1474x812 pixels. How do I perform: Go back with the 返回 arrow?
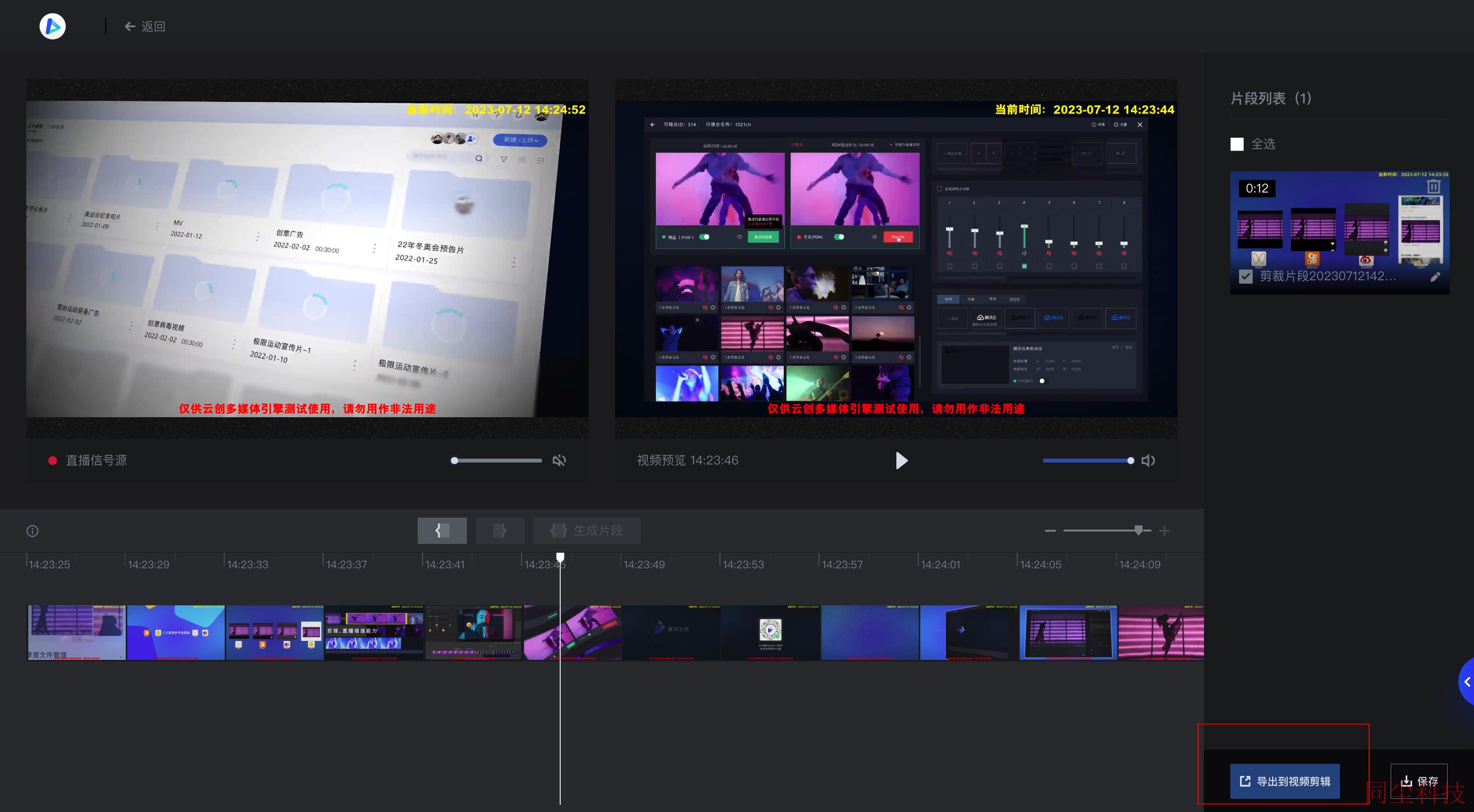pos(145,26)
